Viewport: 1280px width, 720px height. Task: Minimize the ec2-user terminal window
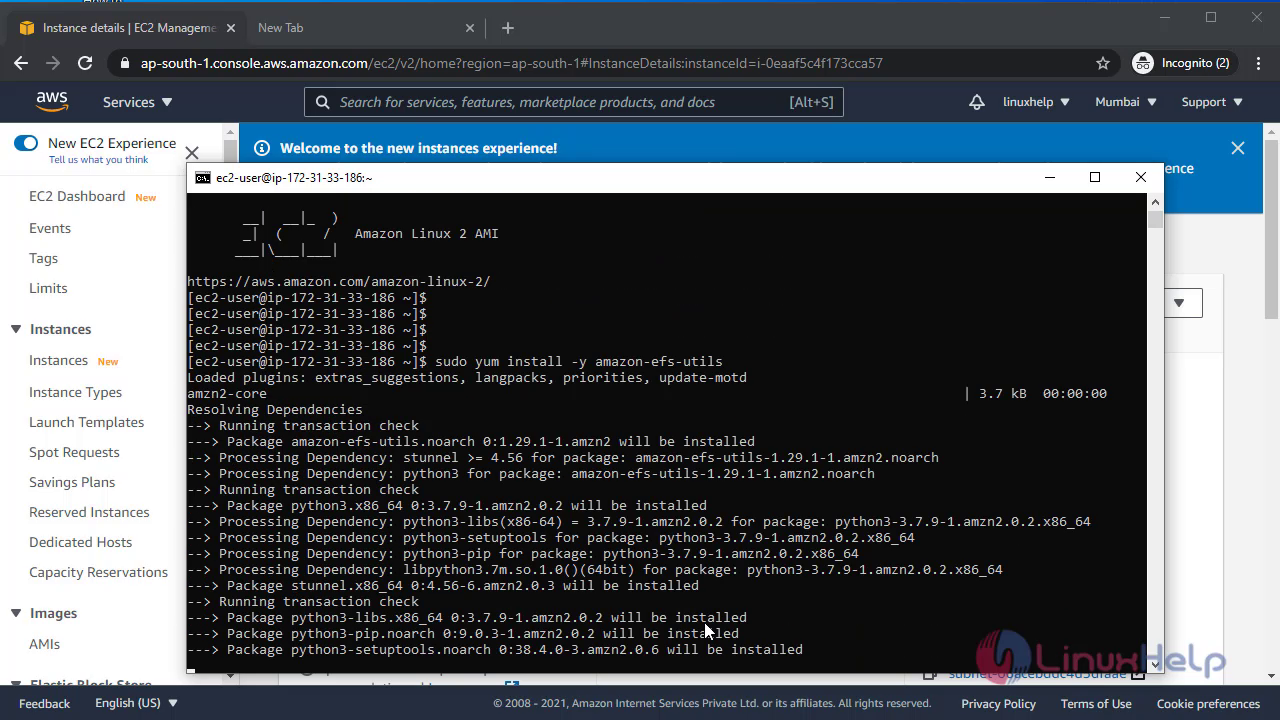pyautogui.click(x=1050, y=177)
